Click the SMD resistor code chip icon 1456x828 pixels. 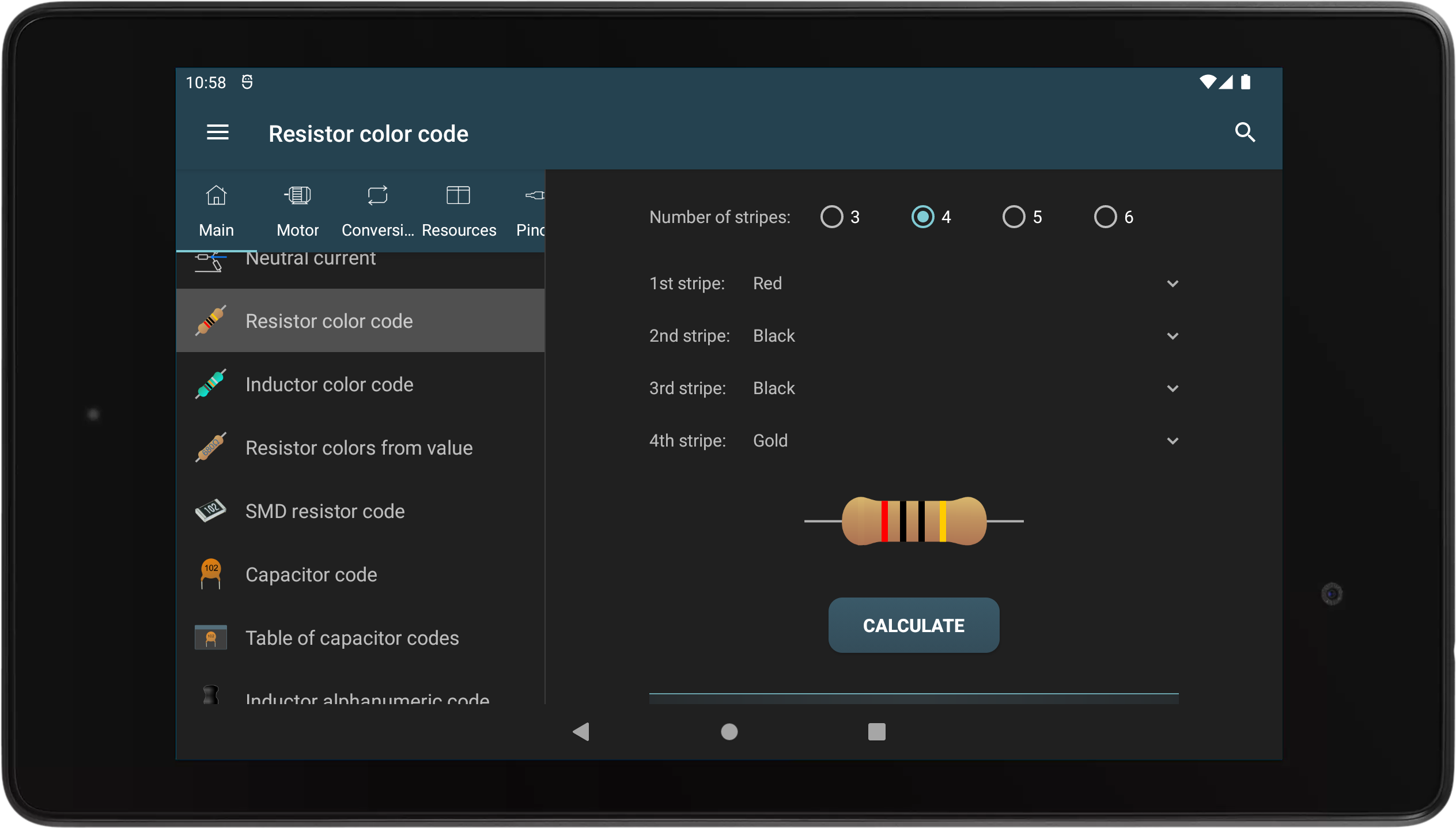211,511
